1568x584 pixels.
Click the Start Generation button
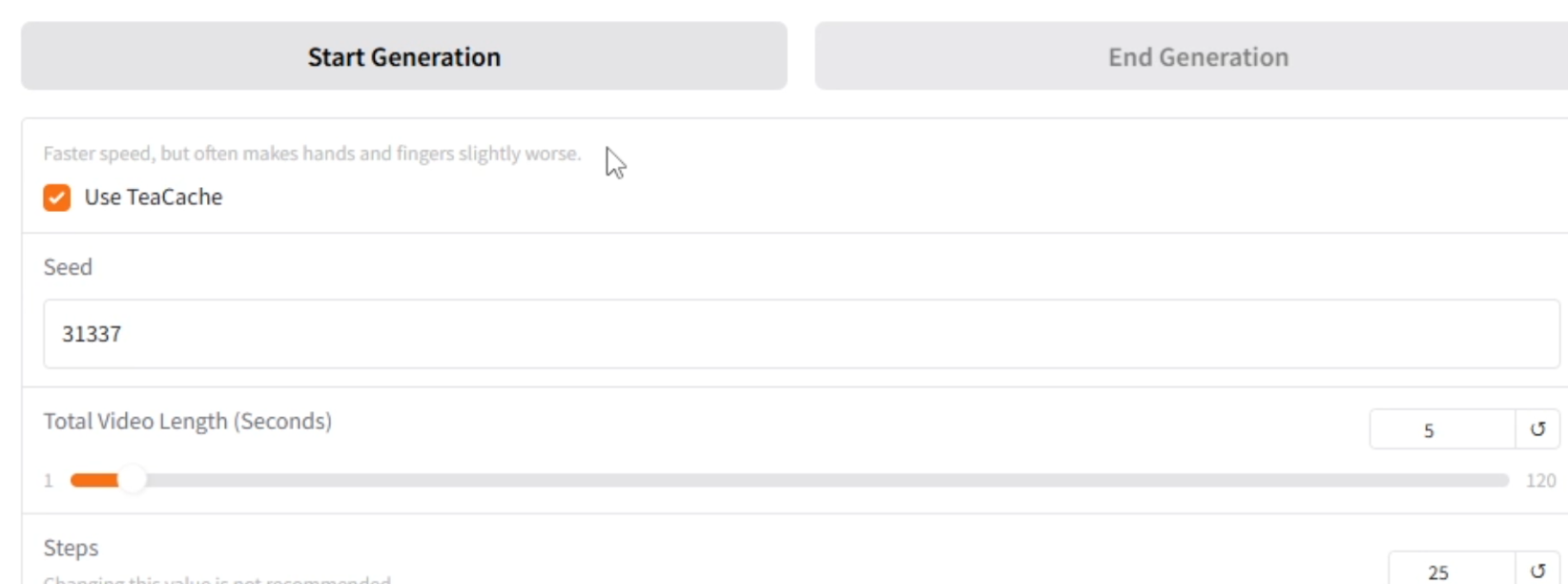pos(404,56)
